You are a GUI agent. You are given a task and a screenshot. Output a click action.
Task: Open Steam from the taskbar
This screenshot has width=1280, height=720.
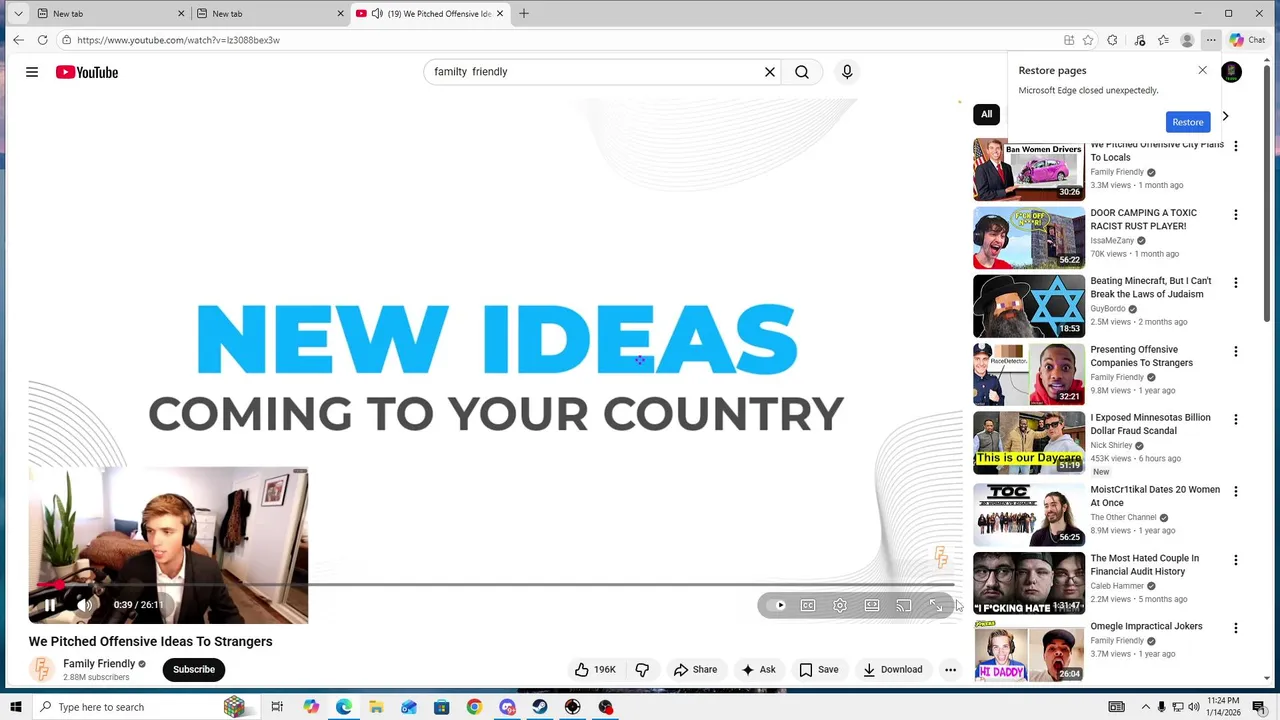tap(540, 707)
